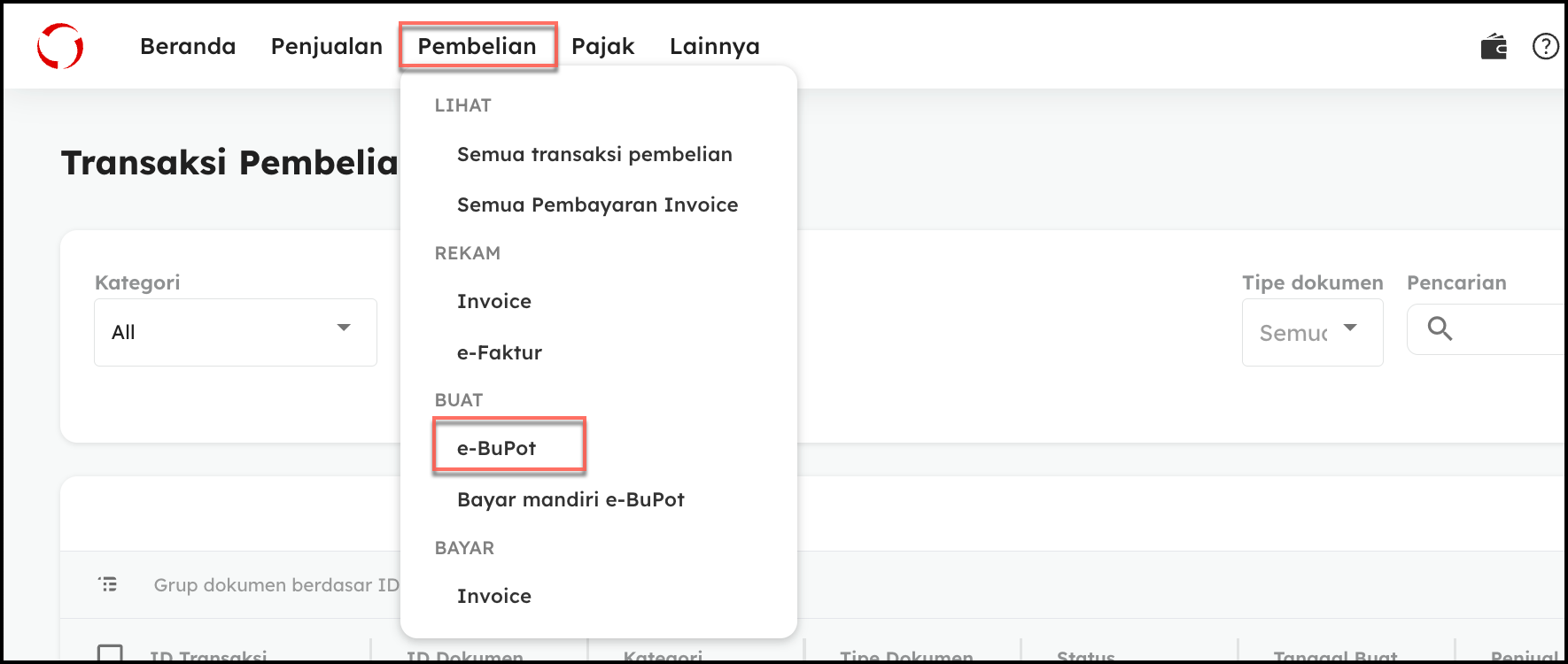Choose e-Faktur menu entry
This screenshot has height=664, width=1568.
click(500, 352)
